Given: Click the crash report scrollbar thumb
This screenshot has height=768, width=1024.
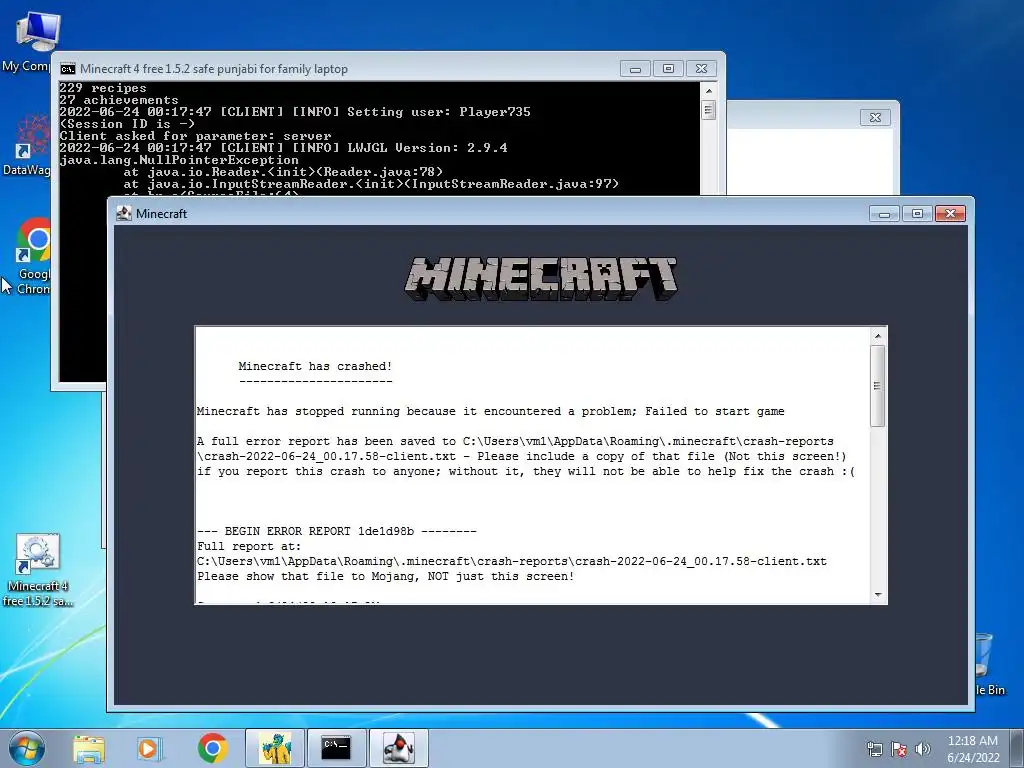Looking at the screenshot, I should click(x=878, y=386).
